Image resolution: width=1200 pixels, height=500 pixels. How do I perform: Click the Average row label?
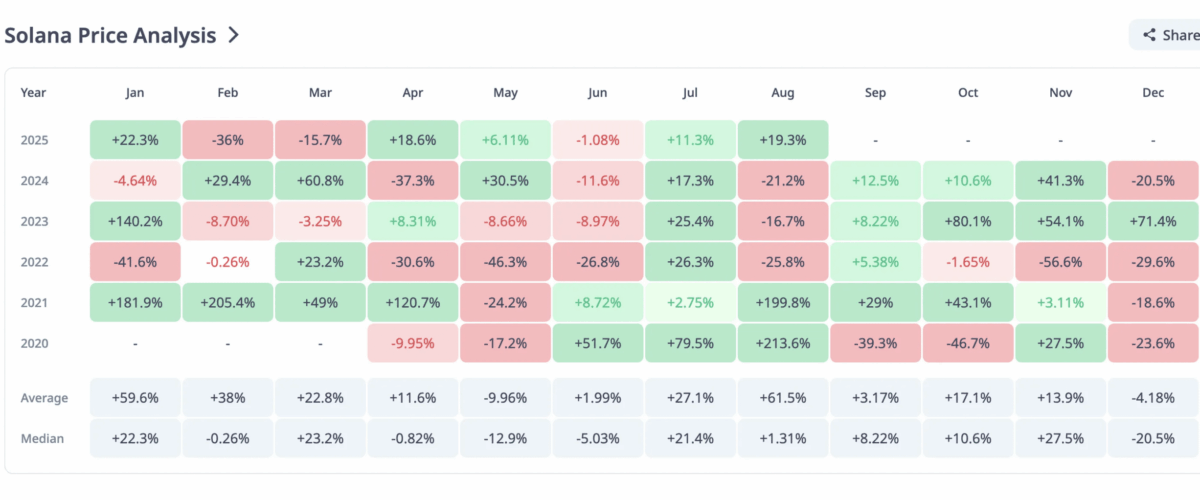pos(45,398)
